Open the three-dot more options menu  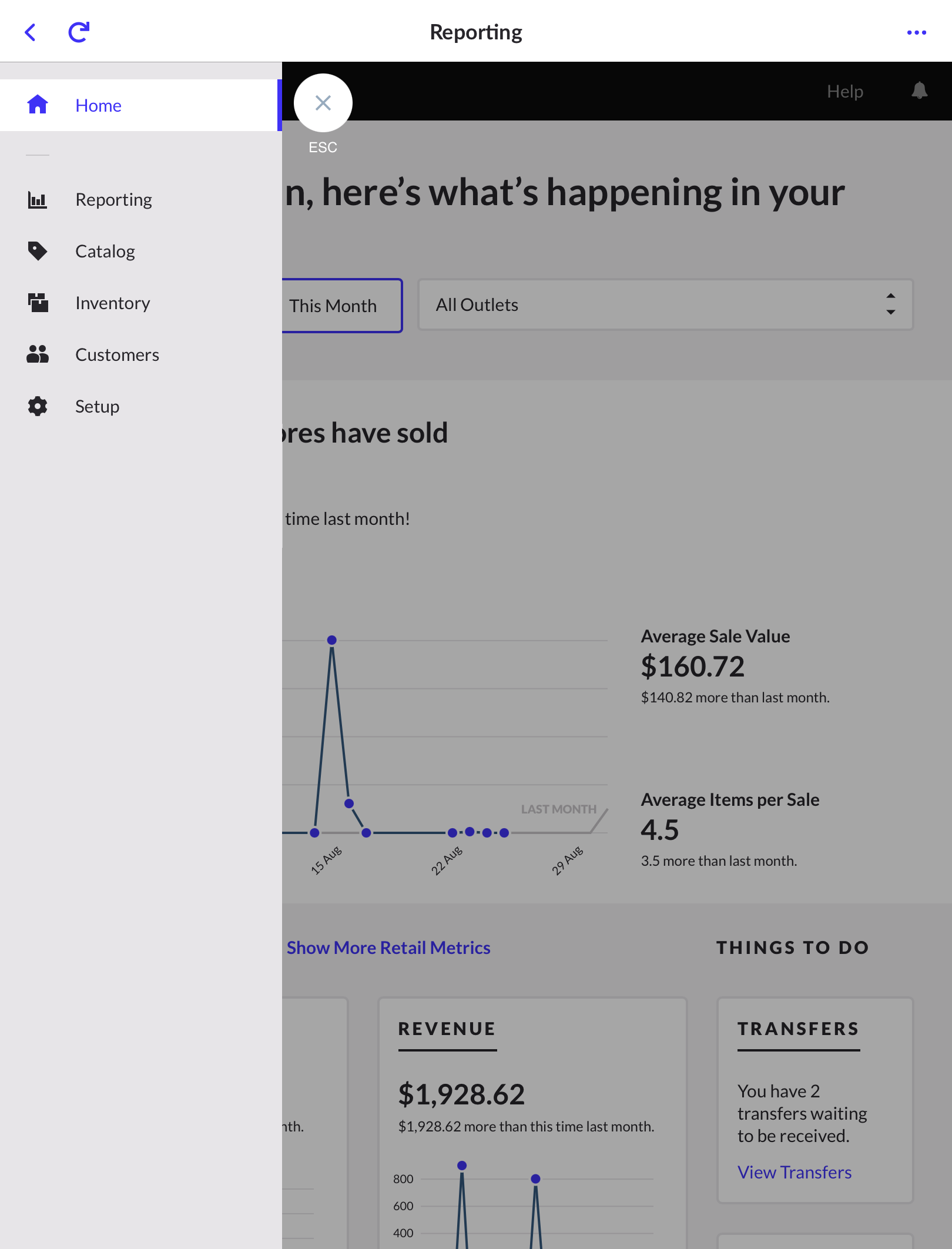point(916,32)
